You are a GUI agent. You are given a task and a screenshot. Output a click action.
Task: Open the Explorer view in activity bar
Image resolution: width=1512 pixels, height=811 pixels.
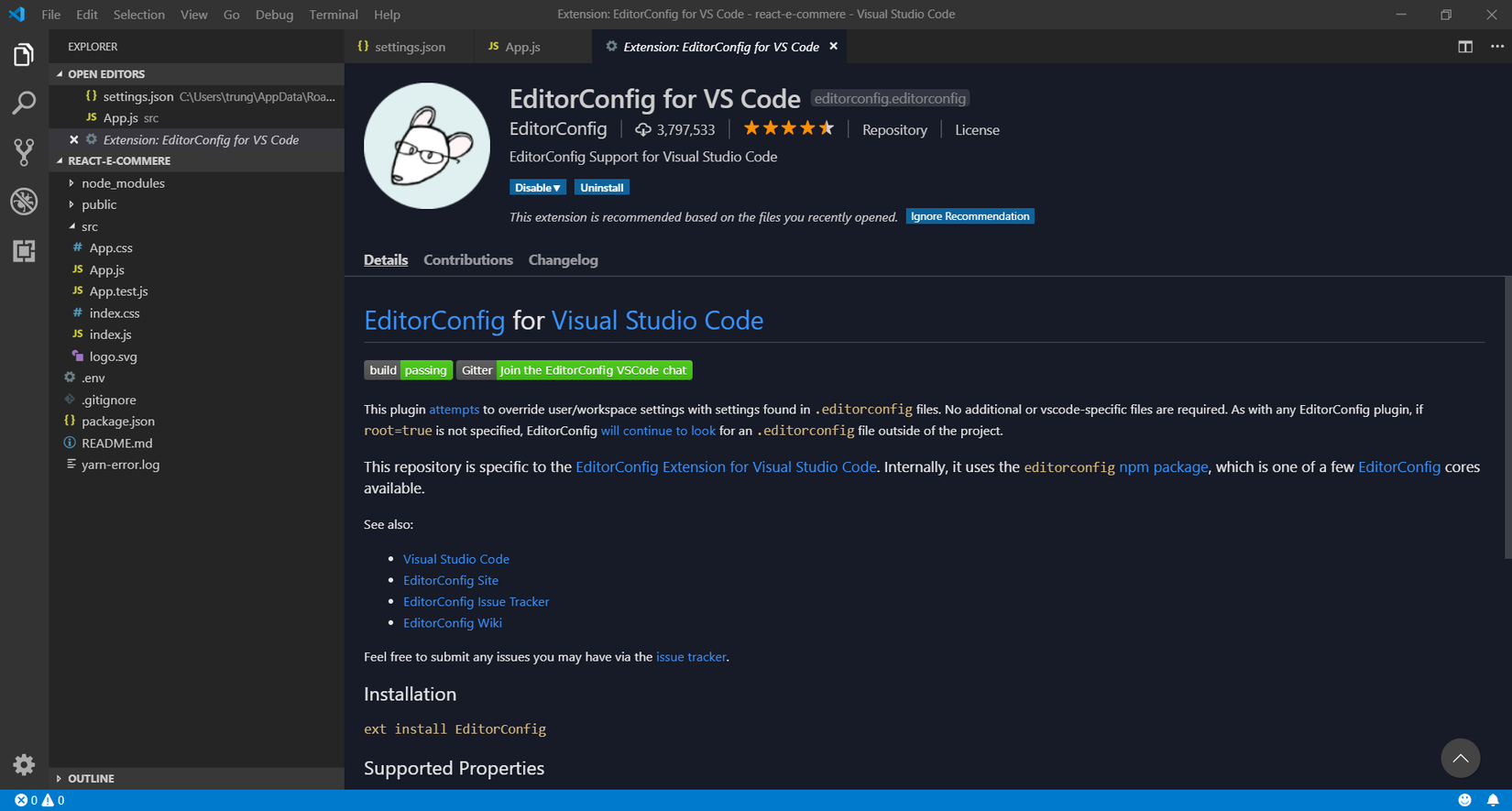pyautogui.click(x=24, y=55)
